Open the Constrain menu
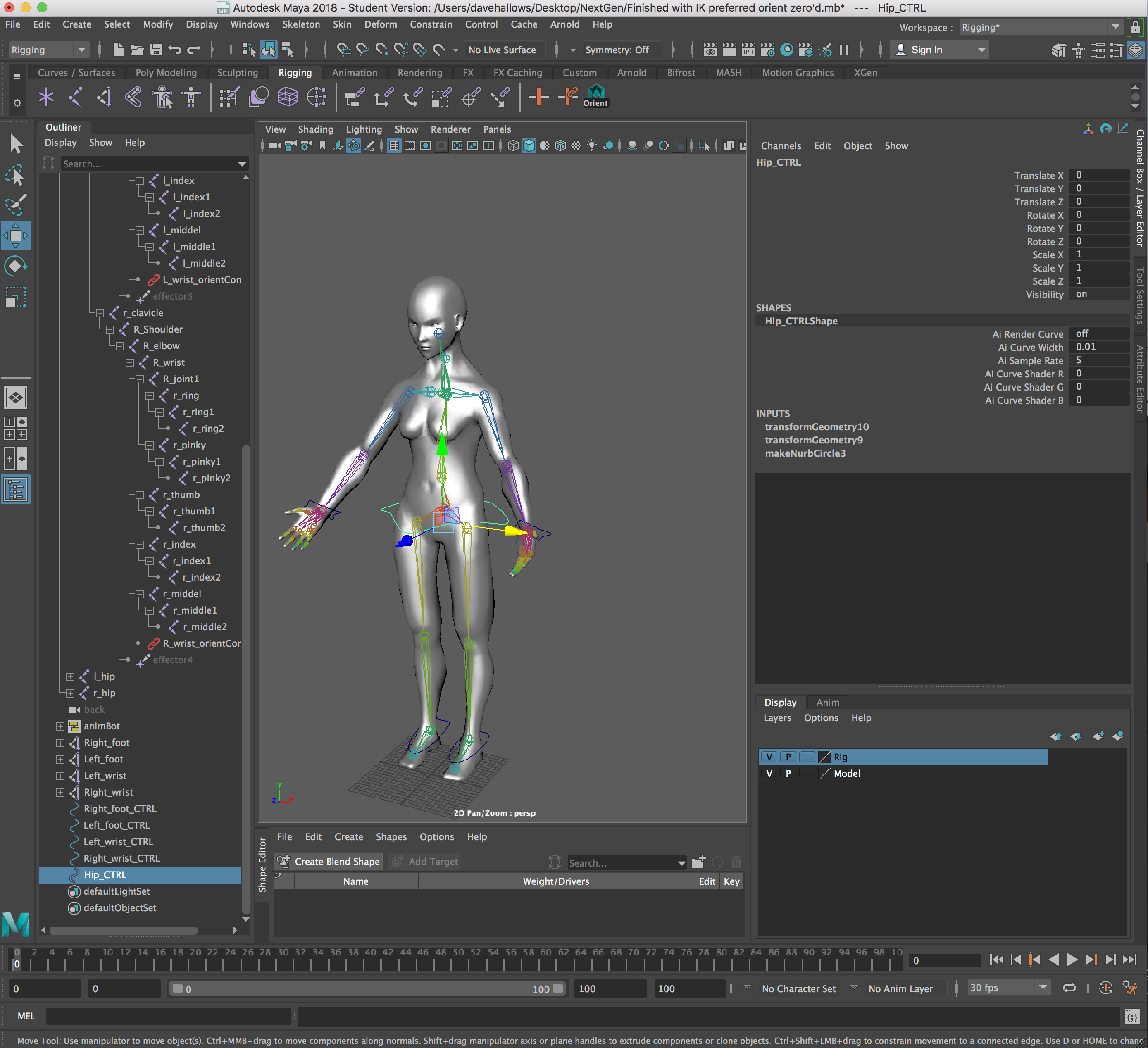Viewport: 1148px width, 1048px height. 431,24
